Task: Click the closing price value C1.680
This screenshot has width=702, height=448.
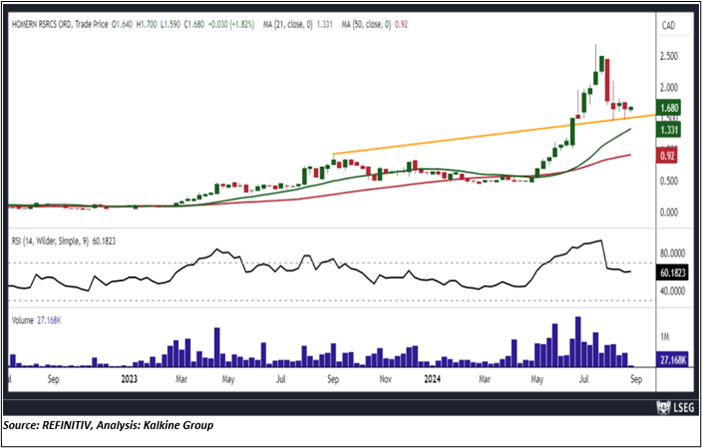Action: coord(193,25)
